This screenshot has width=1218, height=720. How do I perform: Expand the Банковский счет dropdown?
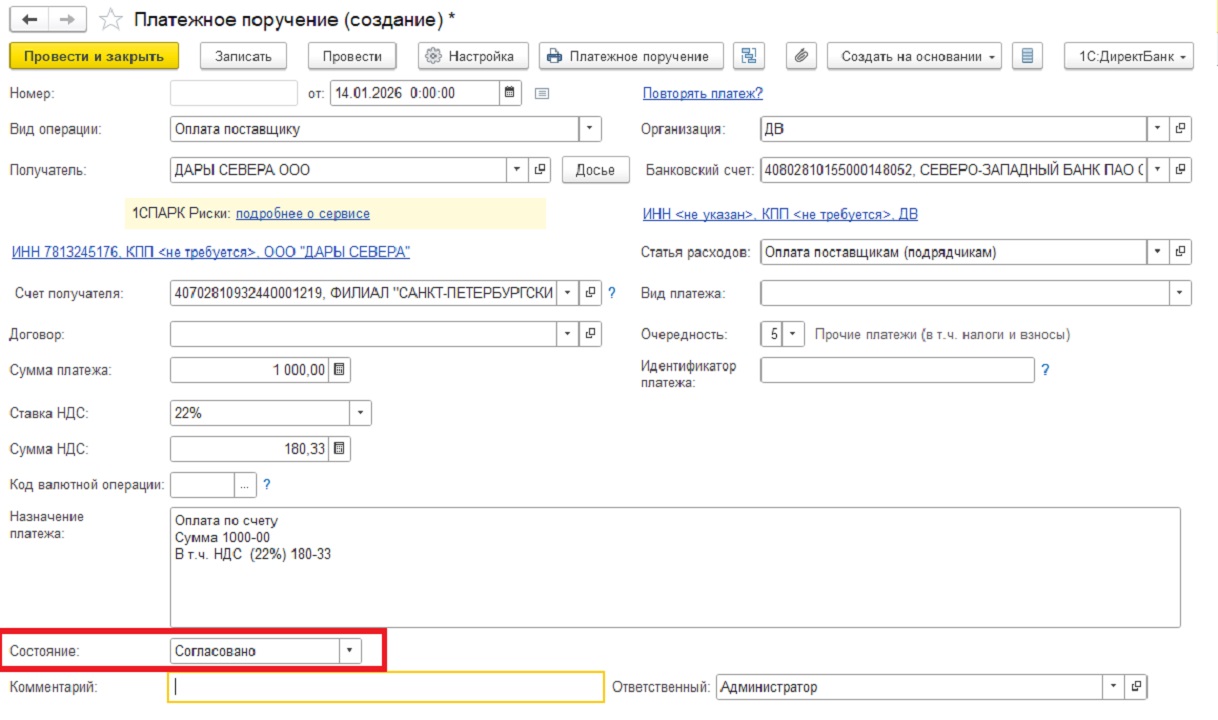(x=1157, y=169)
